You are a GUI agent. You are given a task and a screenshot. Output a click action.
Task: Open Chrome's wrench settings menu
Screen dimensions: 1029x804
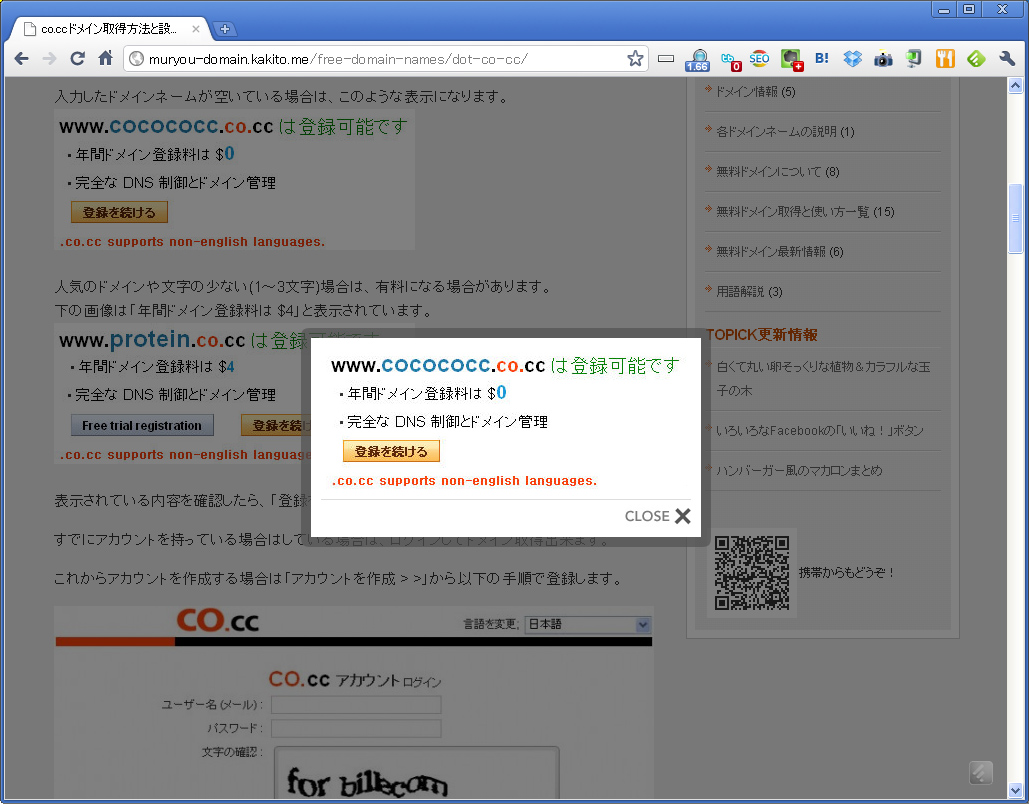[x=1007, y=59]
